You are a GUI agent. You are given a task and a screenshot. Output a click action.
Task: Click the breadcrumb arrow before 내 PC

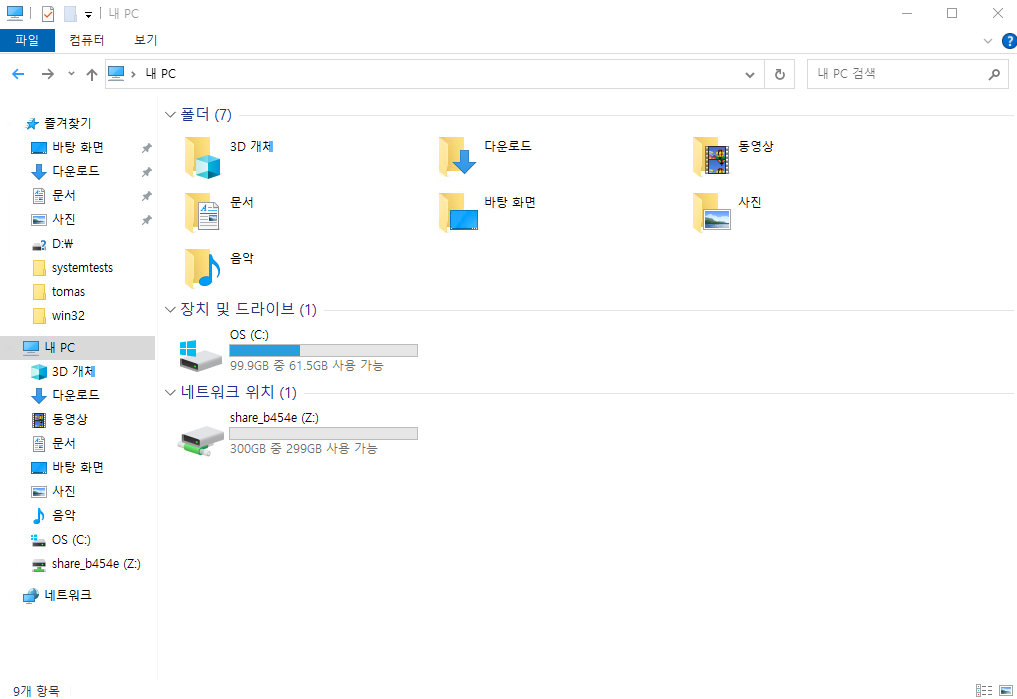[x=133, y=74]
